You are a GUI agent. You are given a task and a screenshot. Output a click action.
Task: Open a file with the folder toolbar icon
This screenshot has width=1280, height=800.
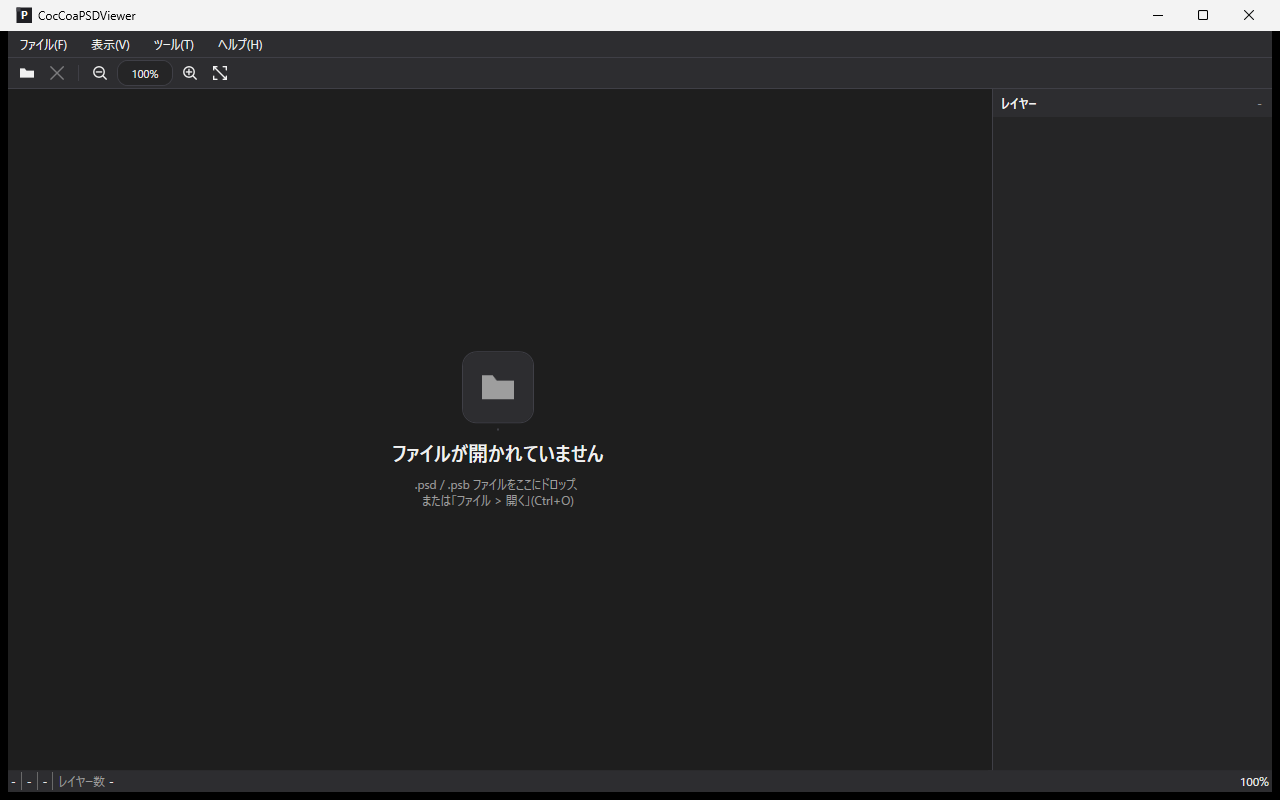tap(27, 73)
